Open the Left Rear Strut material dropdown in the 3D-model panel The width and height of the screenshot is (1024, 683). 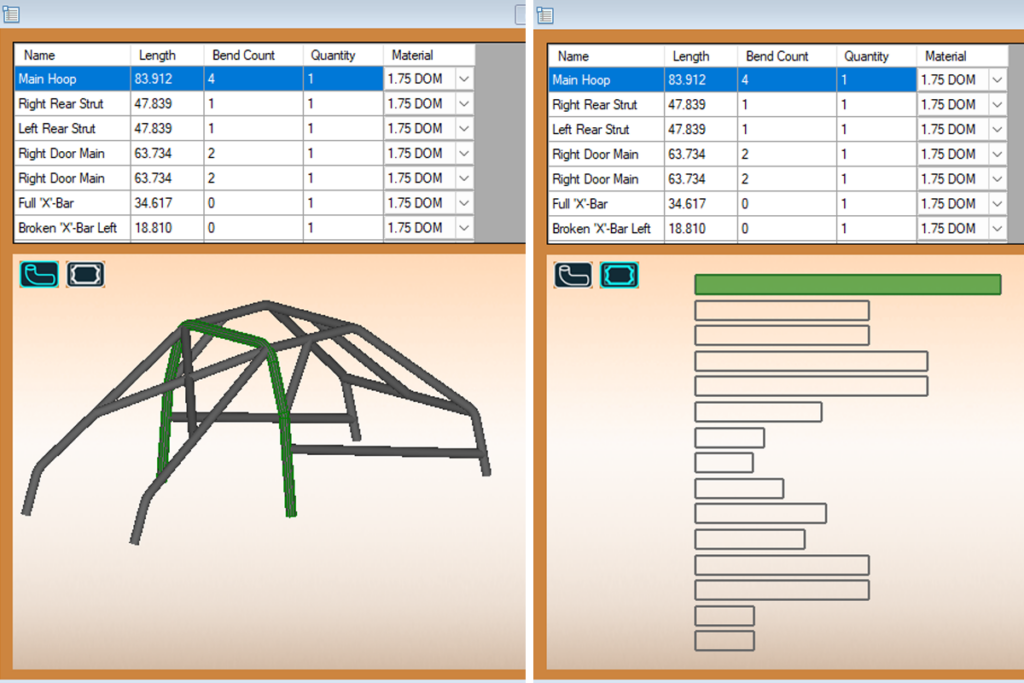464,129
